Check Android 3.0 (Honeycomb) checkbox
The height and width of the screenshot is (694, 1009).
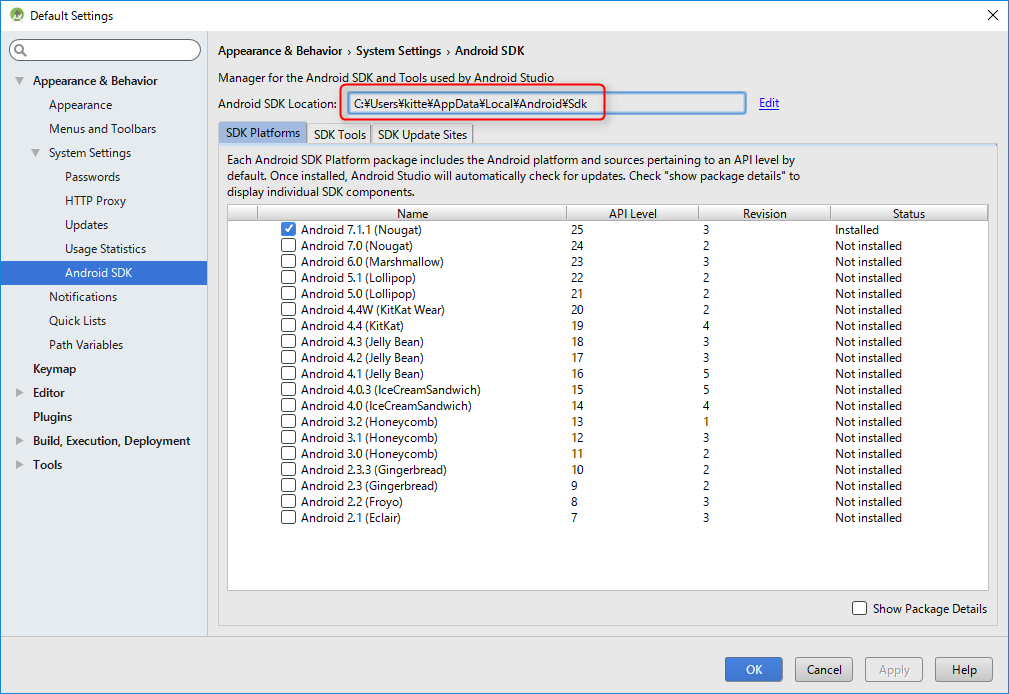[288, 453]
